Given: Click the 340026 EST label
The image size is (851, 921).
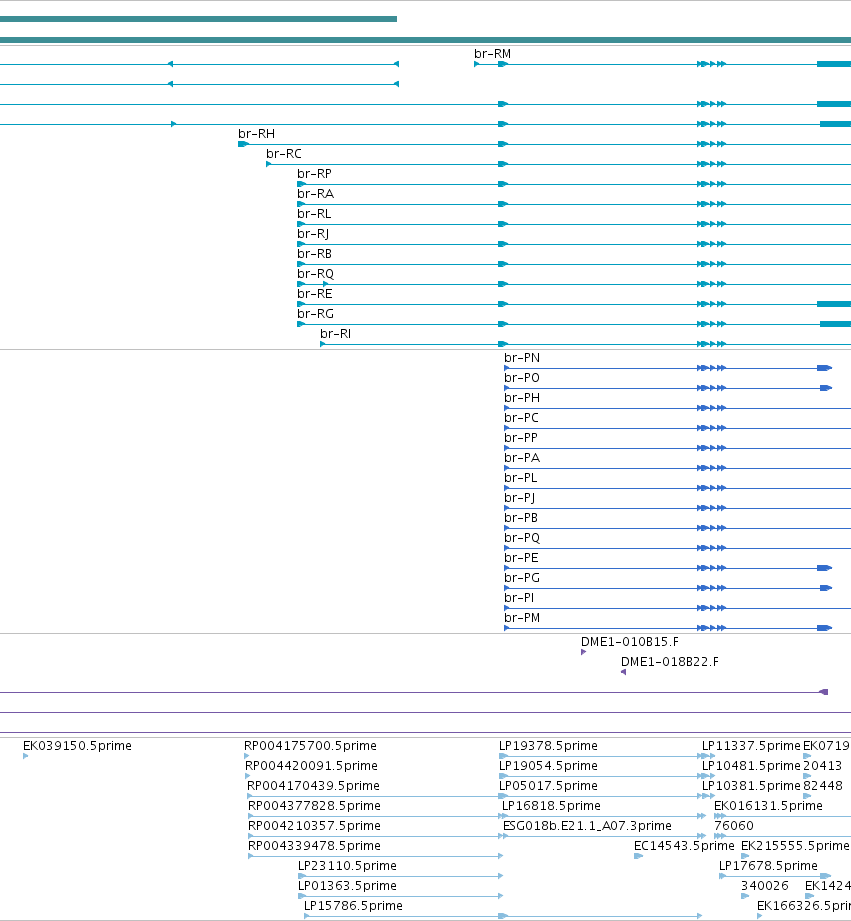Looking at the screenshot, I should pyautogui.click(x=764, y=885).
